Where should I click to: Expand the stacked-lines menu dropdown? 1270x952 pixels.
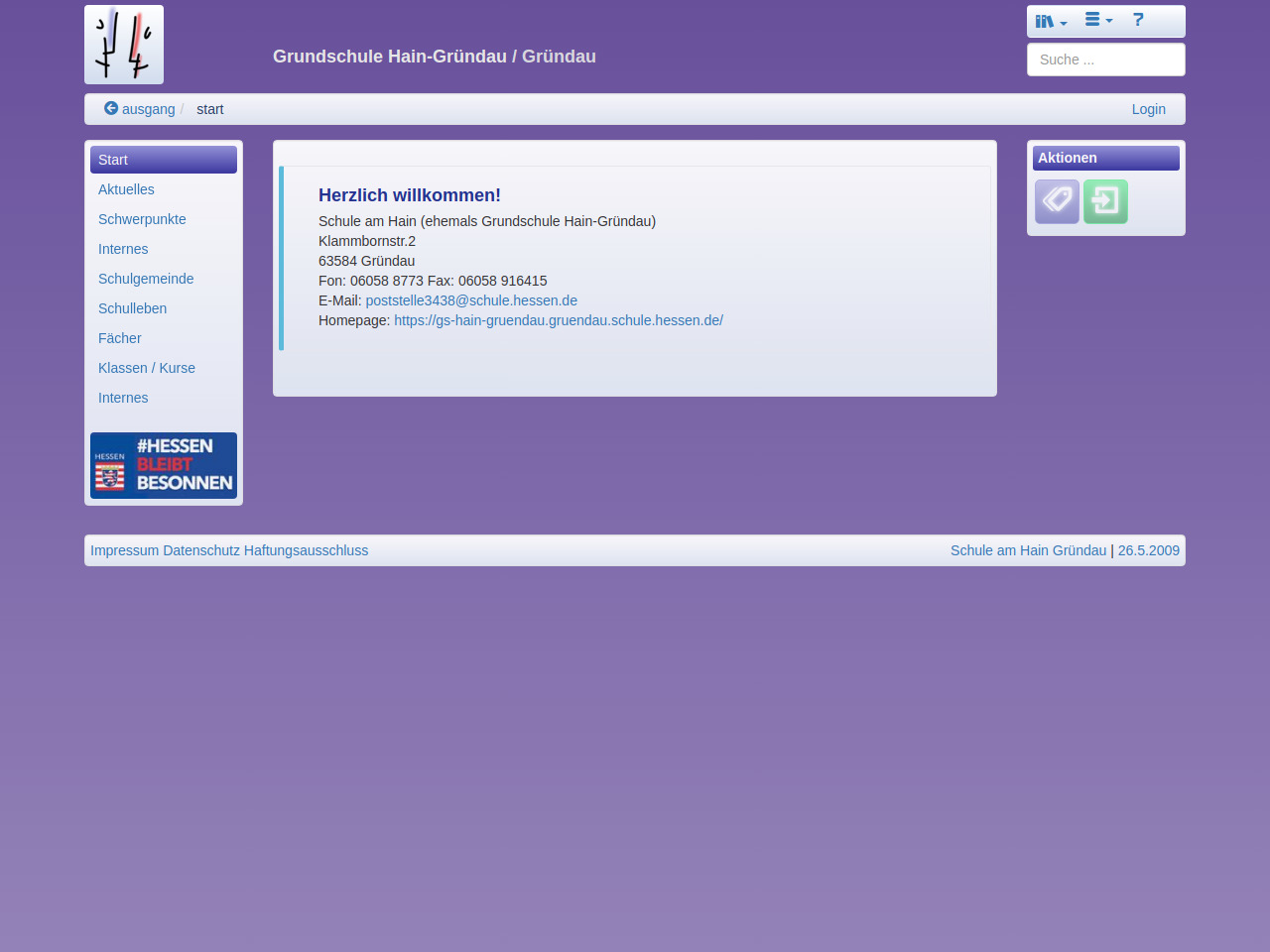1098,20
